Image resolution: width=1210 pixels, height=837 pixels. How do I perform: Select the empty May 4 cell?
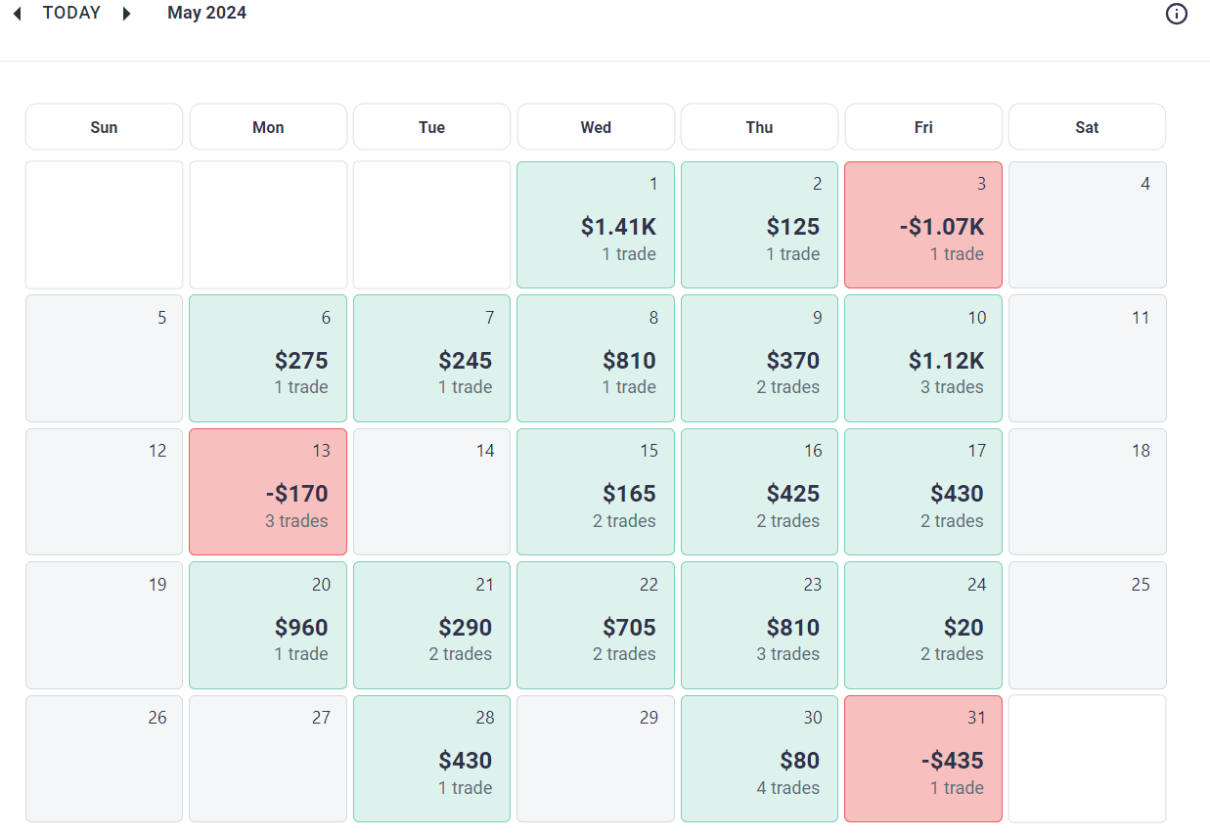click(x=1087, y=225)
